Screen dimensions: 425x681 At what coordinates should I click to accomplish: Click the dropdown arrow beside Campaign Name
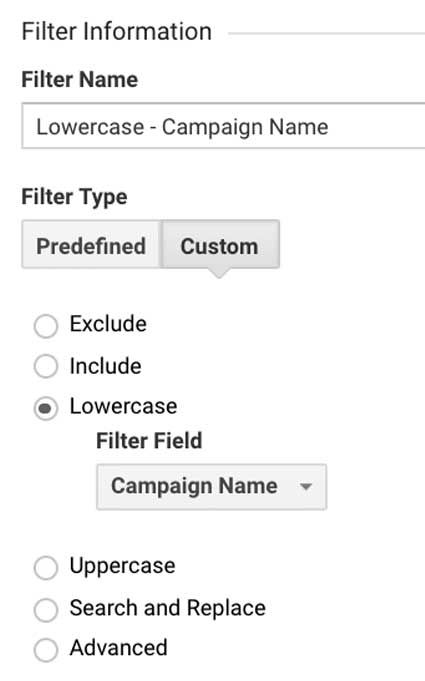pos(306,486)
